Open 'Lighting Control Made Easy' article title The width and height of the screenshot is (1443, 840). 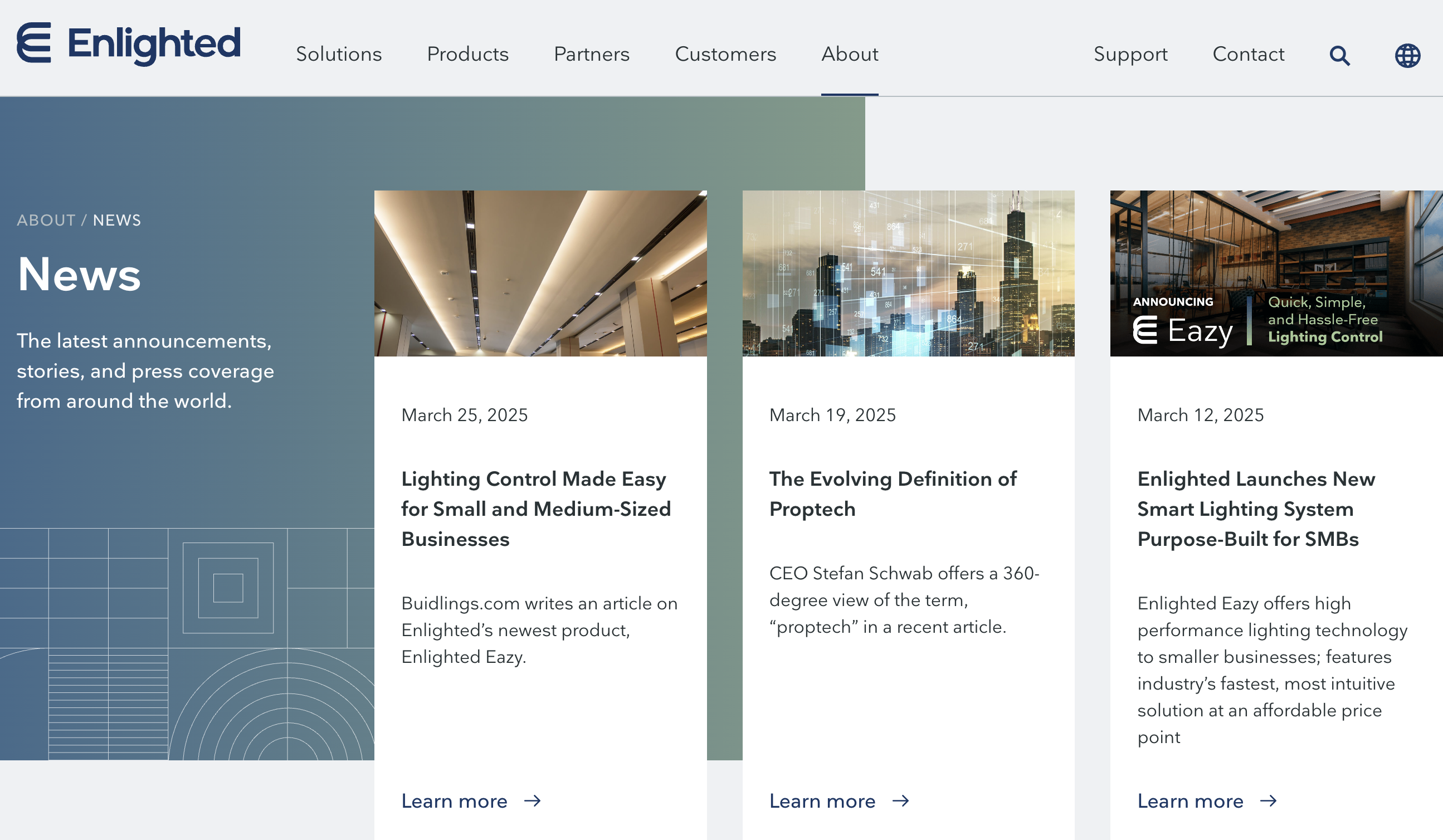coord(536,509)
